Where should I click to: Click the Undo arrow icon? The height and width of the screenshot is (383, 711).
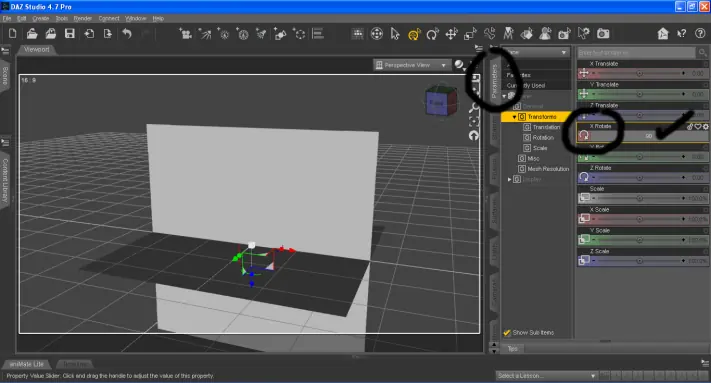click(127, 34)
